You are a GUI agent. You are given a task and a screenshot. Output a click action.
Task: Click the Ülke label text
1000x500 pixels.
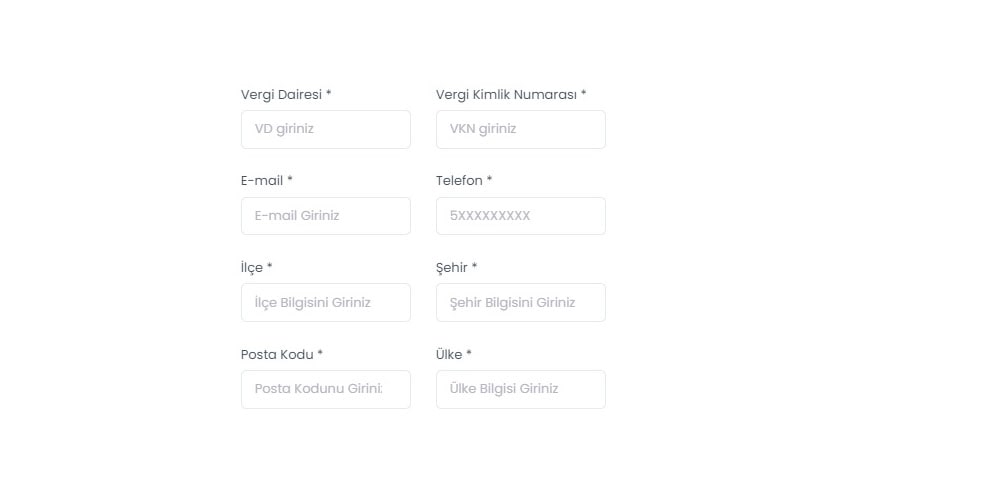tap(450, 354)
